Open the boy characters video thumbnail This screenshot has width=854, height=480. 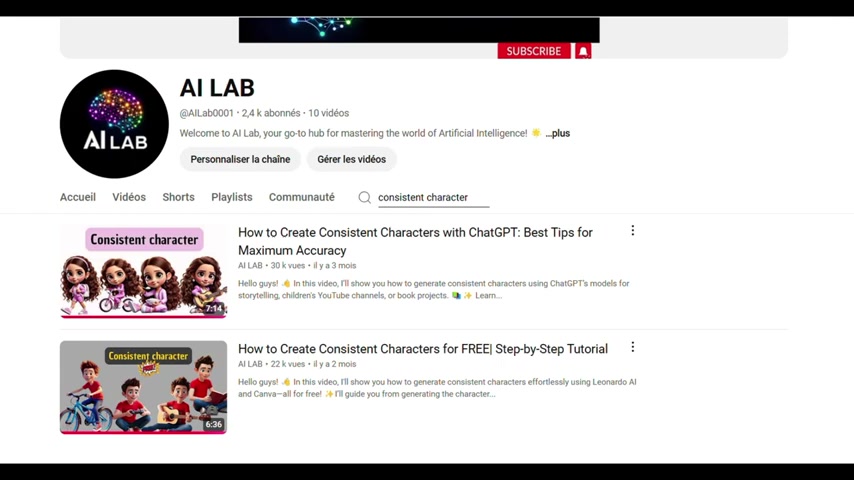(143, 387)
